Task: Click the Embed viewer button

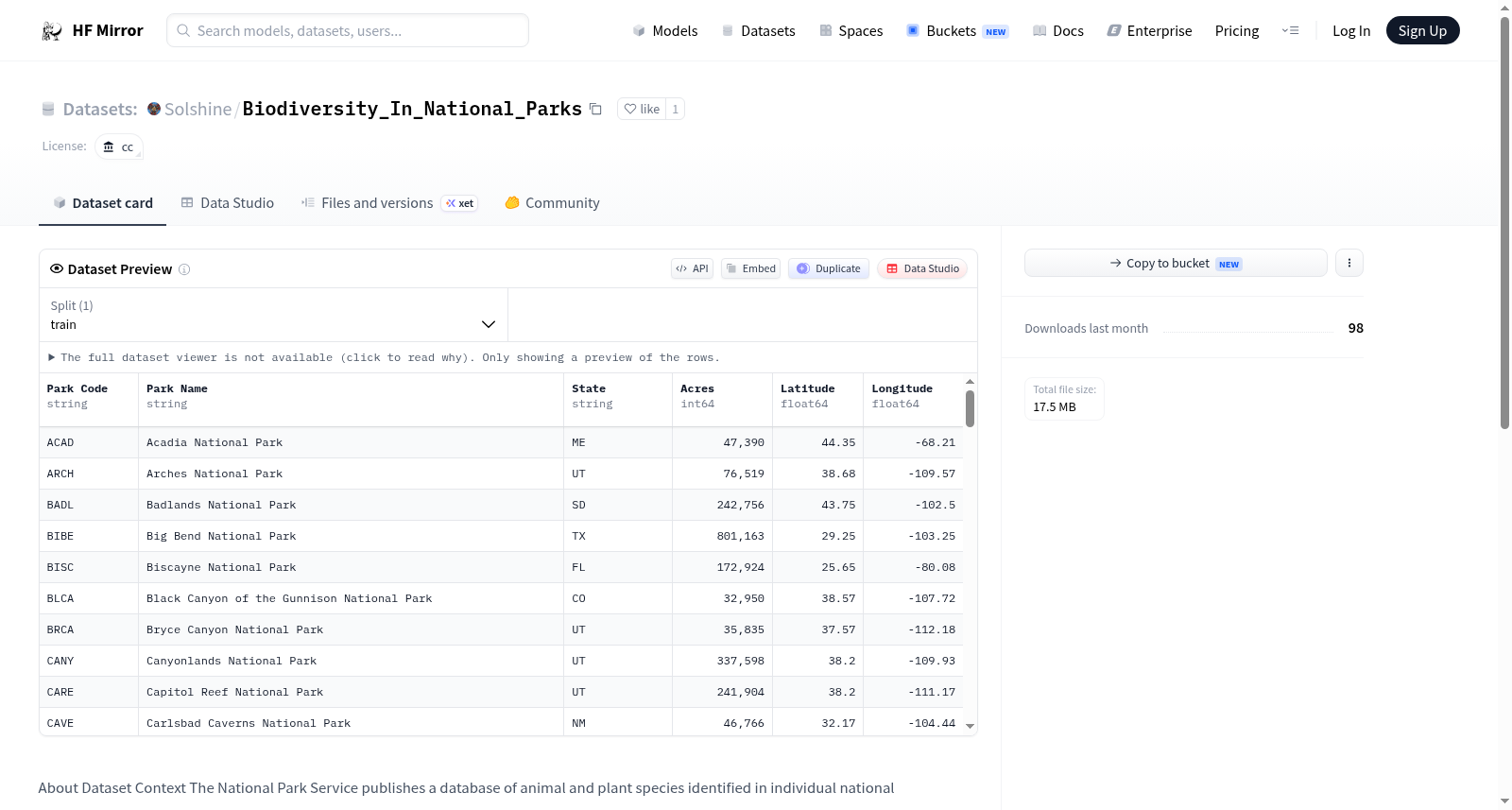Action: (x=751, y=268)
